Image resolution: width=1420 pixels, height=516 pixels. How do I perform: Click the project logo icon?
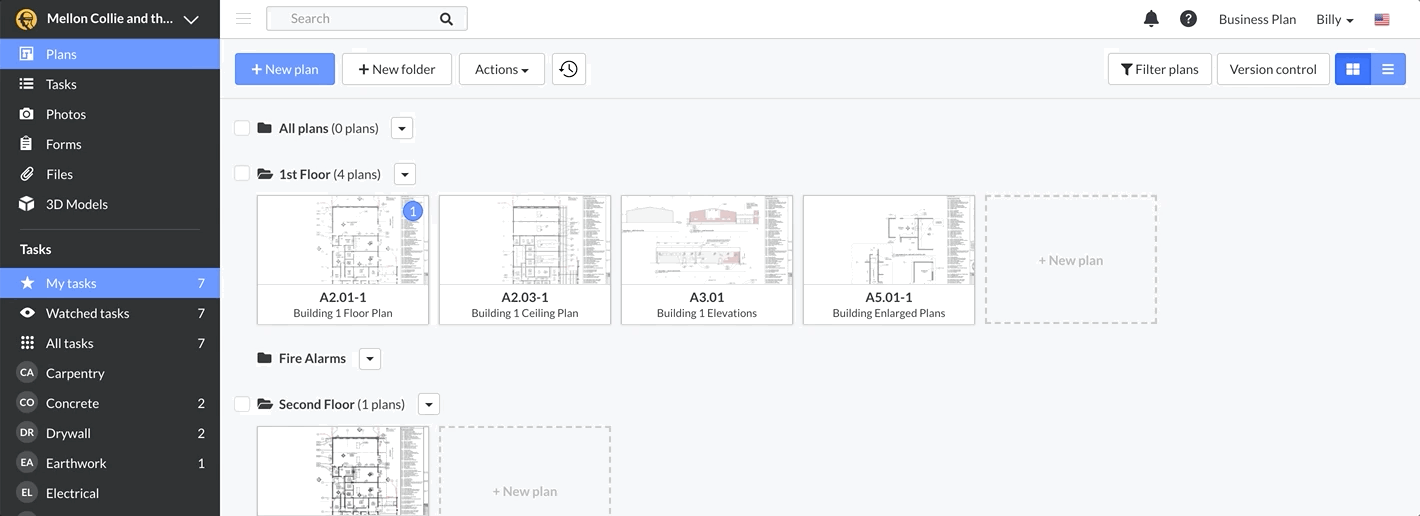[27, 19]
